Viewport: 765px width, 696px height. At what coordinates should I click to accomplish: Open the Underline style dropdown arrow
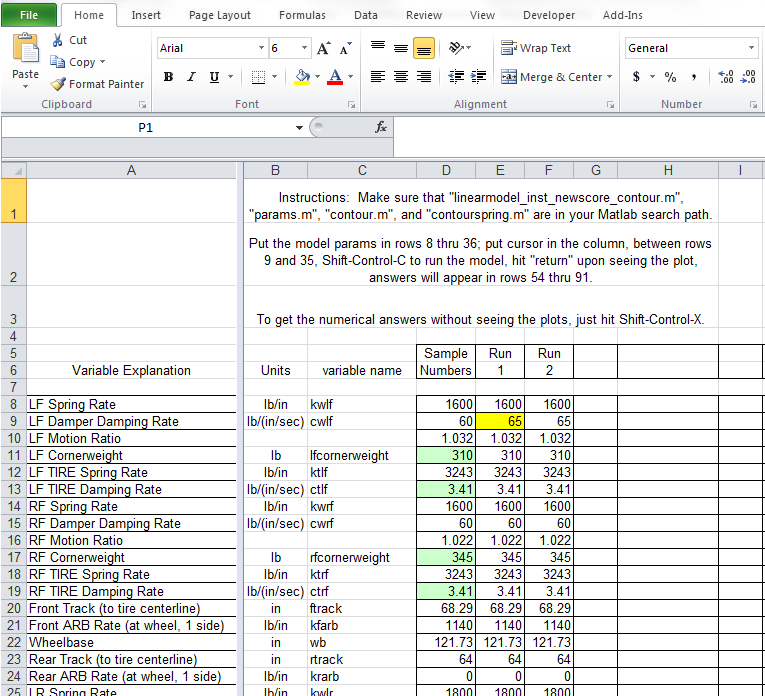pyautogui.click(x=230, y=77)
